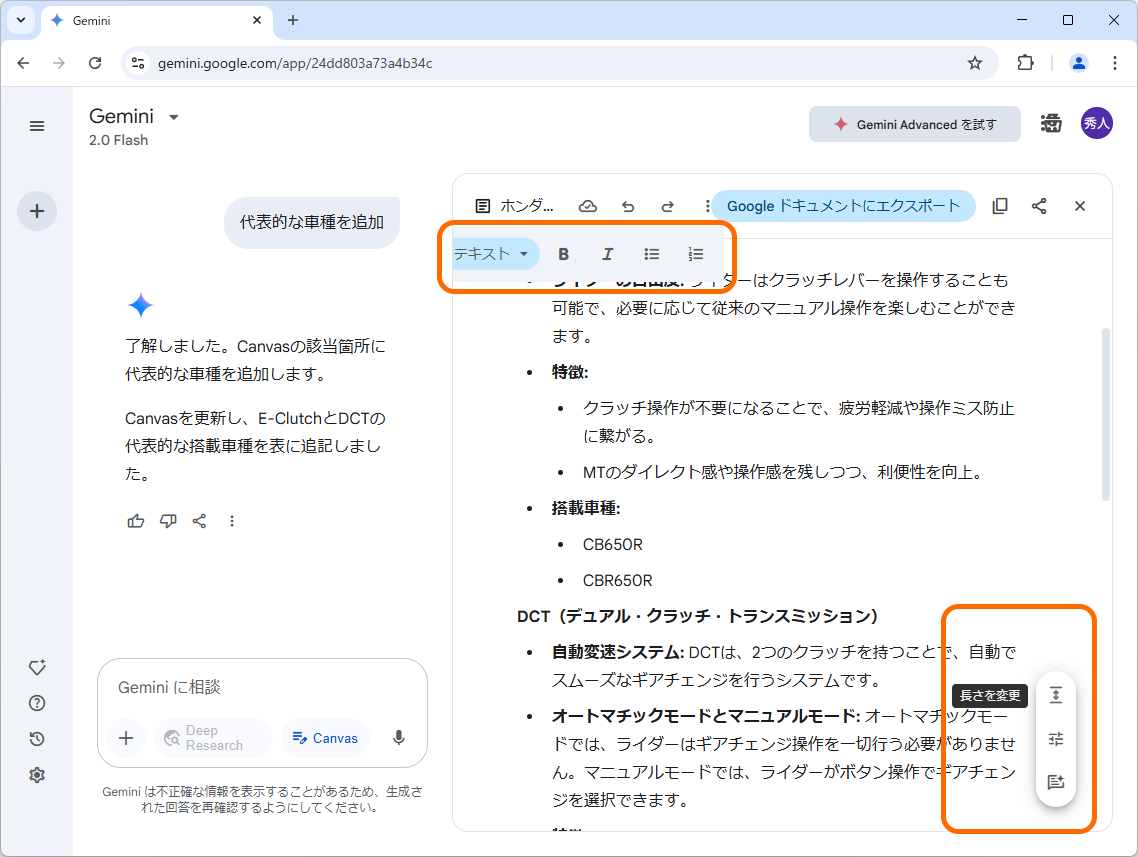Select the 長さを変更 (change length) icon
The width and height of the screenshot is (1138, 857).
[x=1056, y=695]
